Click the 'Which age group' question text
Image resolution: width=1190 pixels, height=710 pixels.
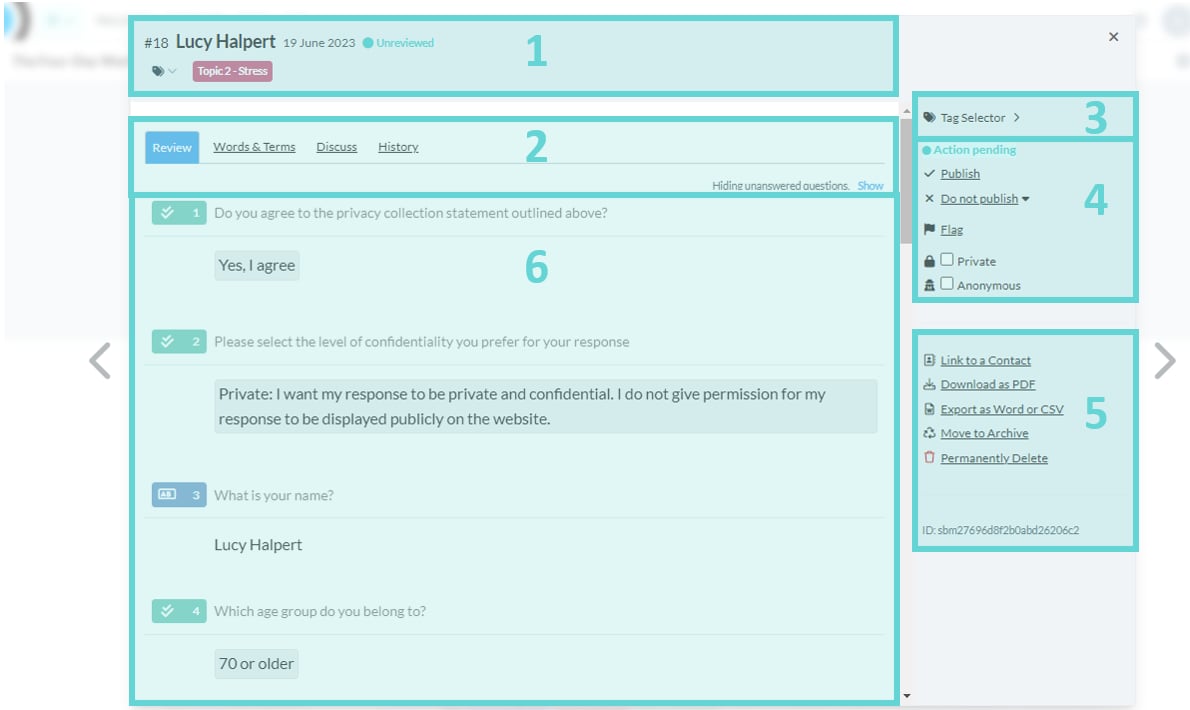pyautogui.click(x=320, y=611)
